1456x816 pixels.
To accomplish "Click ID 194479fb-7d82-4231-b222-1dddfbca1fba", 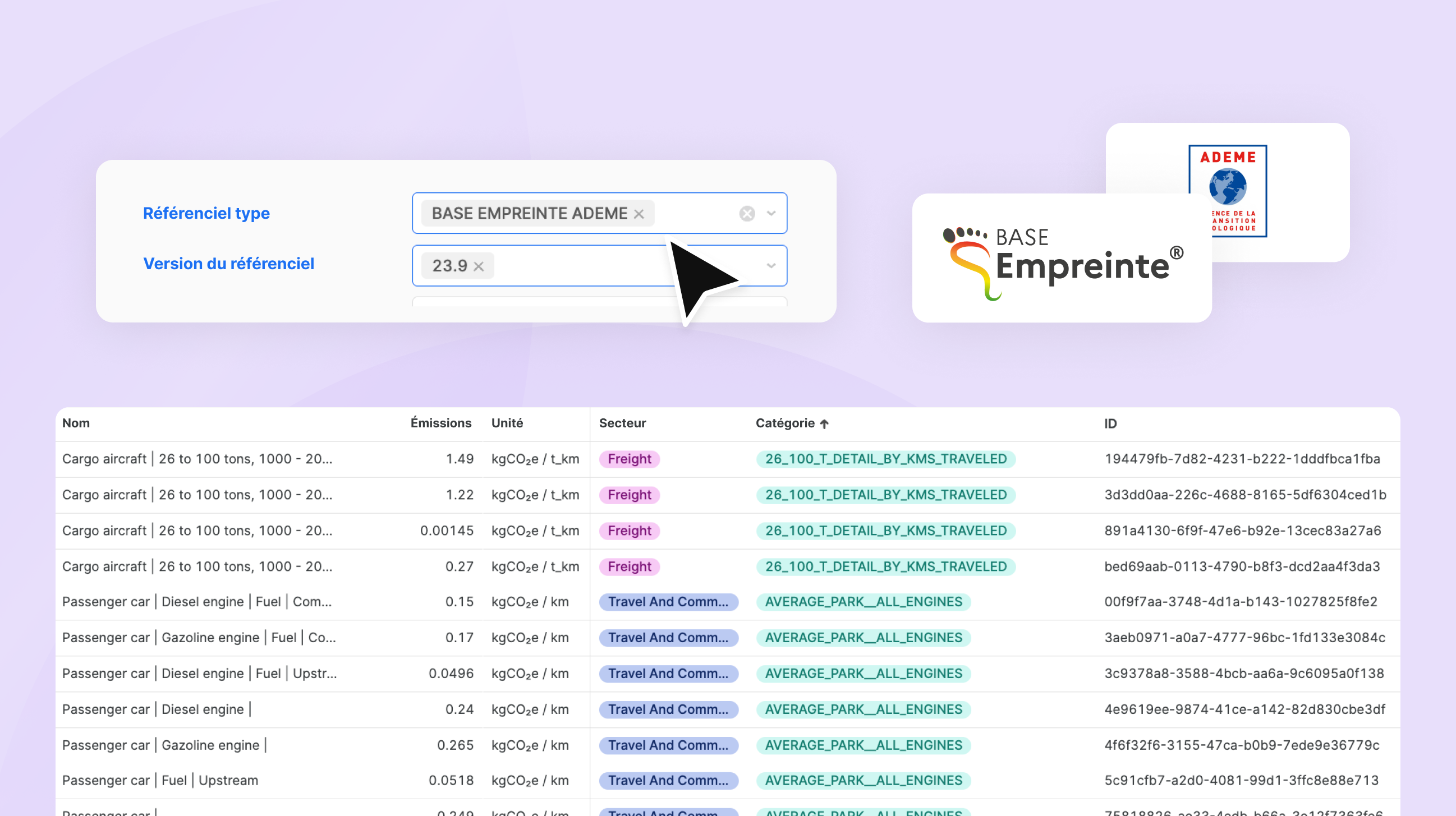I will (1242, 459).
